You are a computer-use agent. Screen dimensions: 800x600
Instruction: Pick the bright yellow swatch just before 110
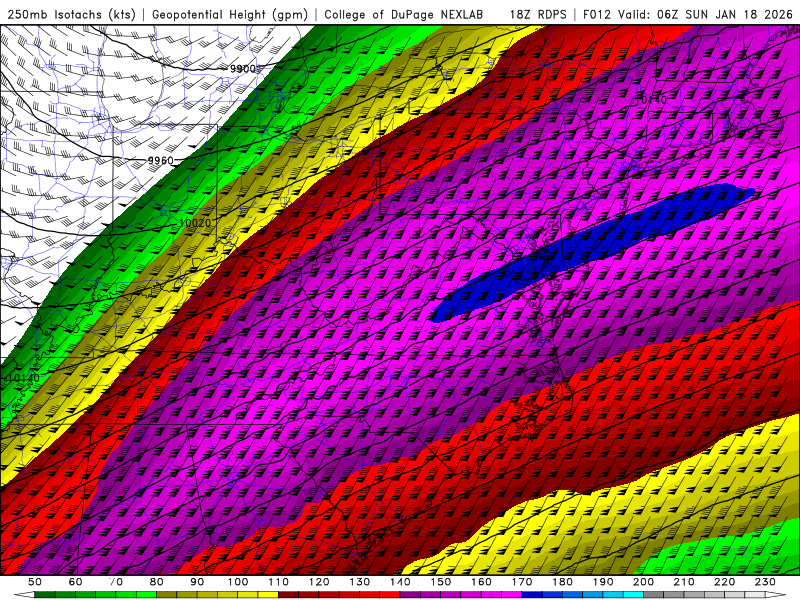tap(268, 595)
